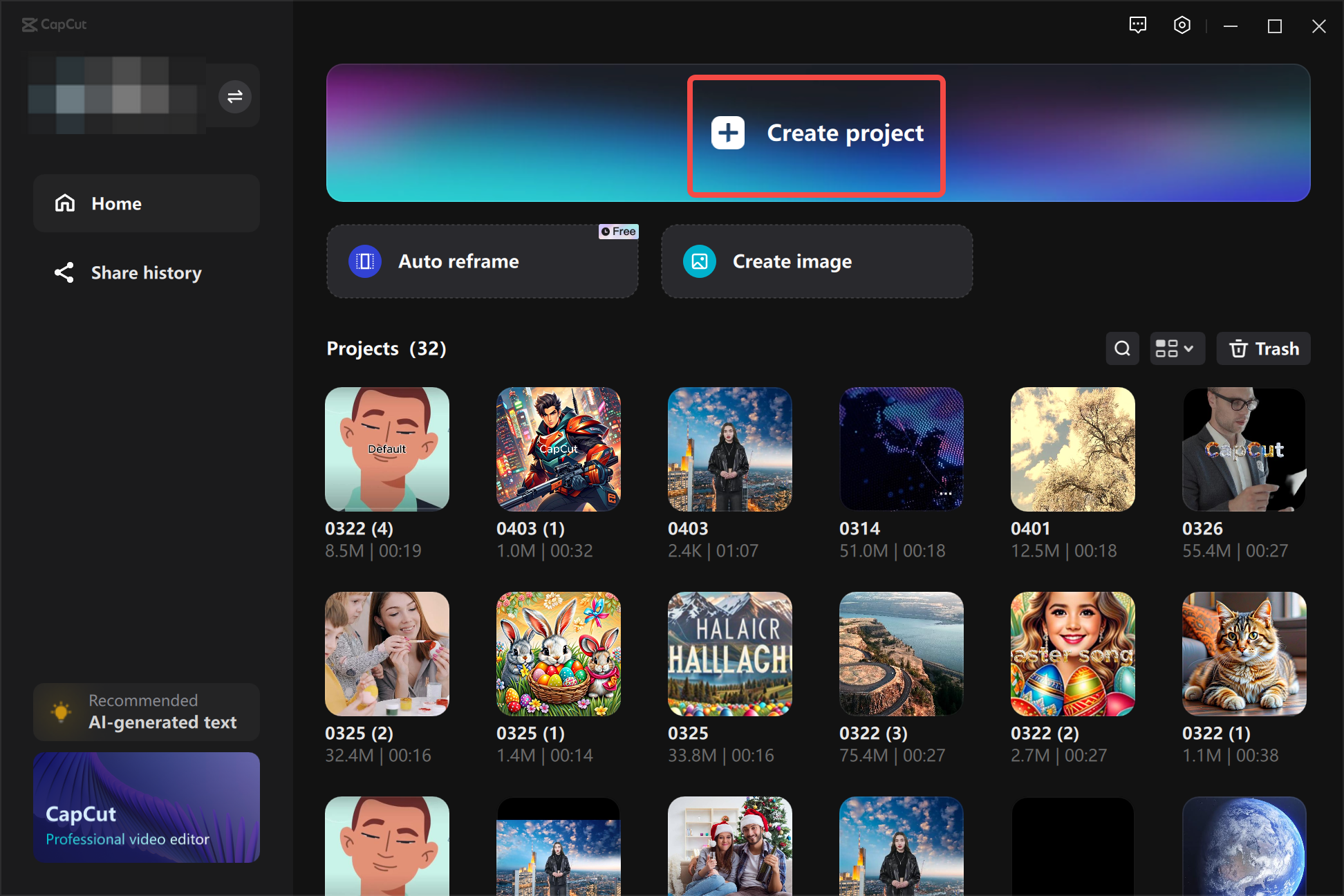Viewport: 1344px width, 896px height.
Task: Click the CapCut logo in title bar
Action: (54, 25)
